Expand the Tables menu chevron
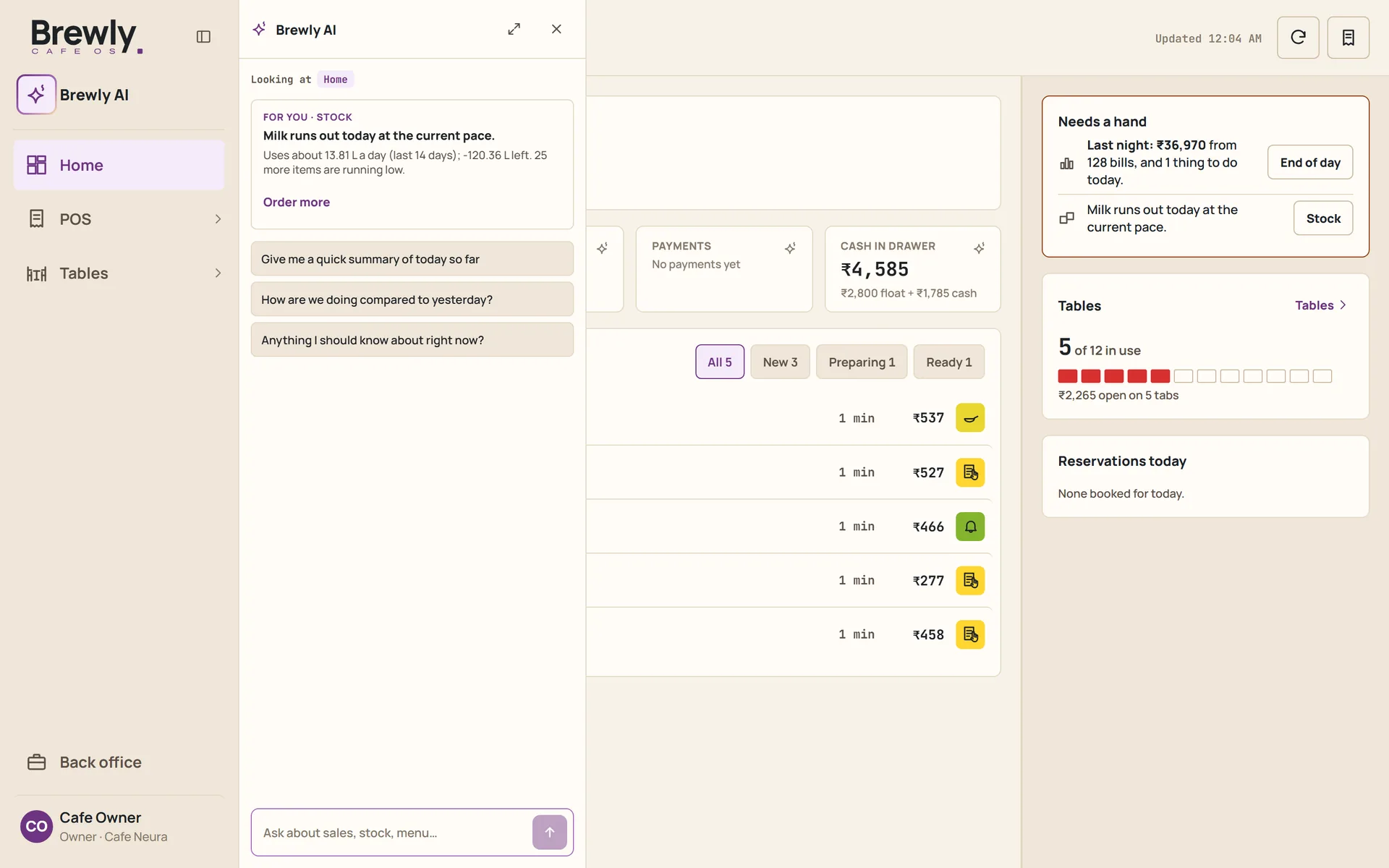 (x=218, y=273)
